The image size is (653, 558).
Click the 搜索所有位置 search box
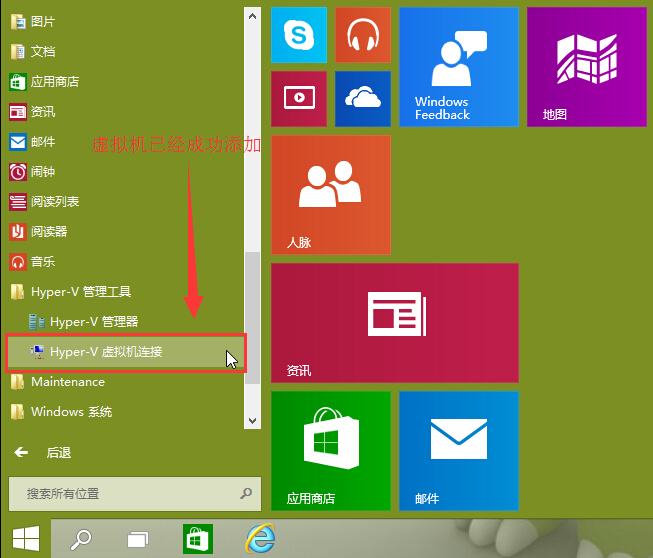point(120,494)
